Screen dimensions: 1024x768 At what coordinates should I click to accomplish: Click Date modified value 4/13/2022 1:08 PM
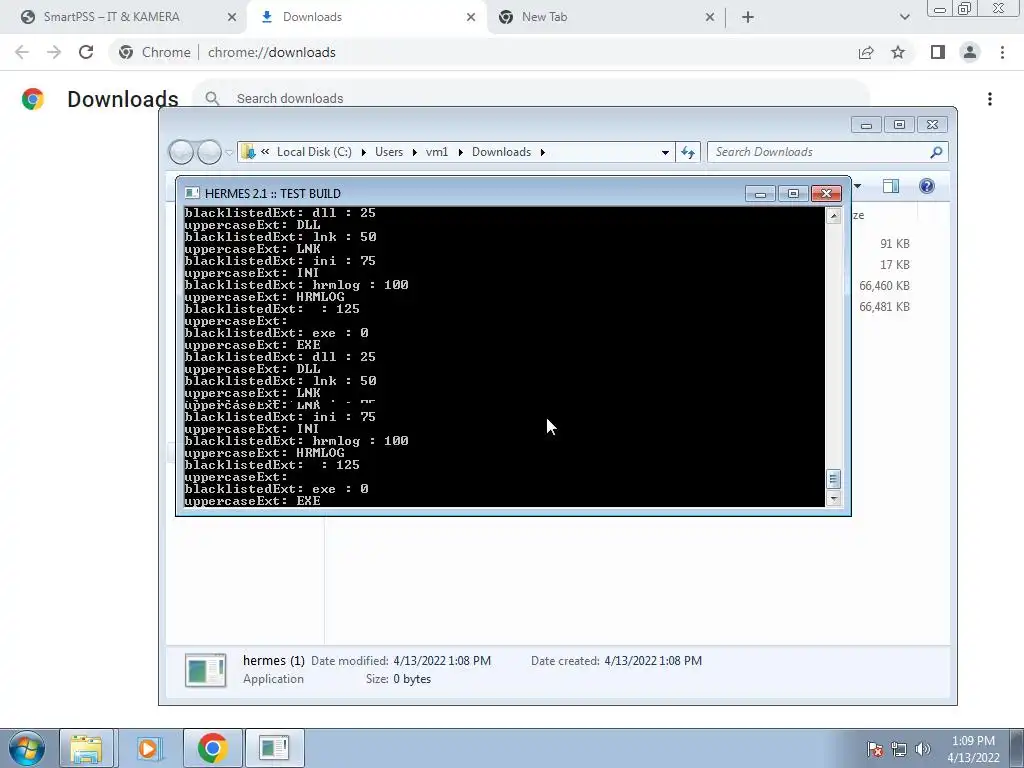point(442,661)
